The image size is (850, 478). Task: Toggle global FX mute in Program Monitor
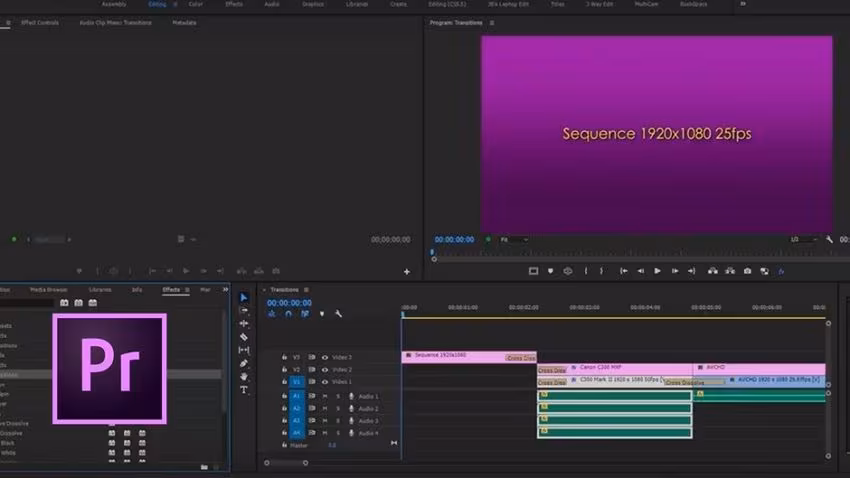pos(781,271)
